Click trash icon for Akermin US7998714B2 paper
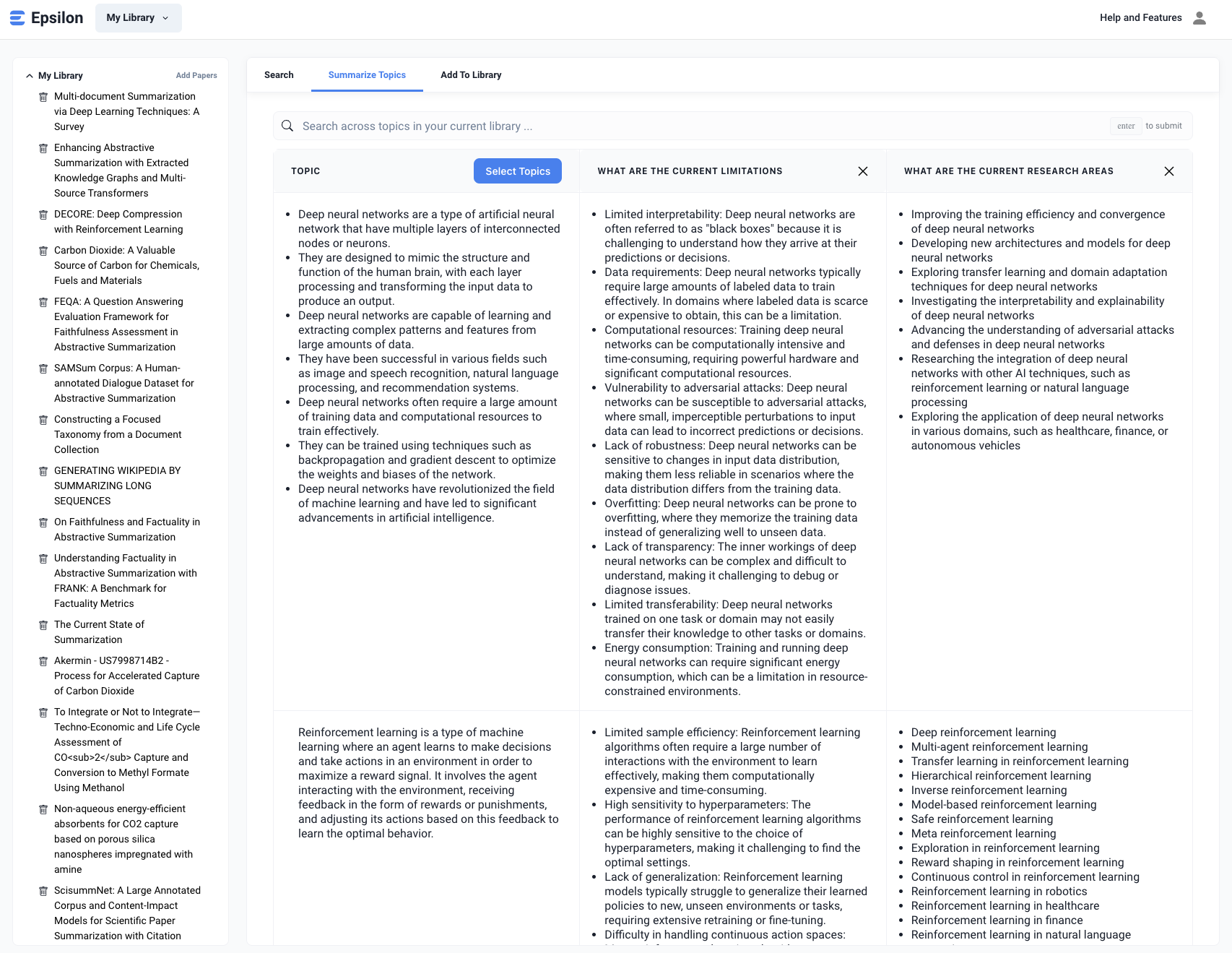 coord(43,661)
